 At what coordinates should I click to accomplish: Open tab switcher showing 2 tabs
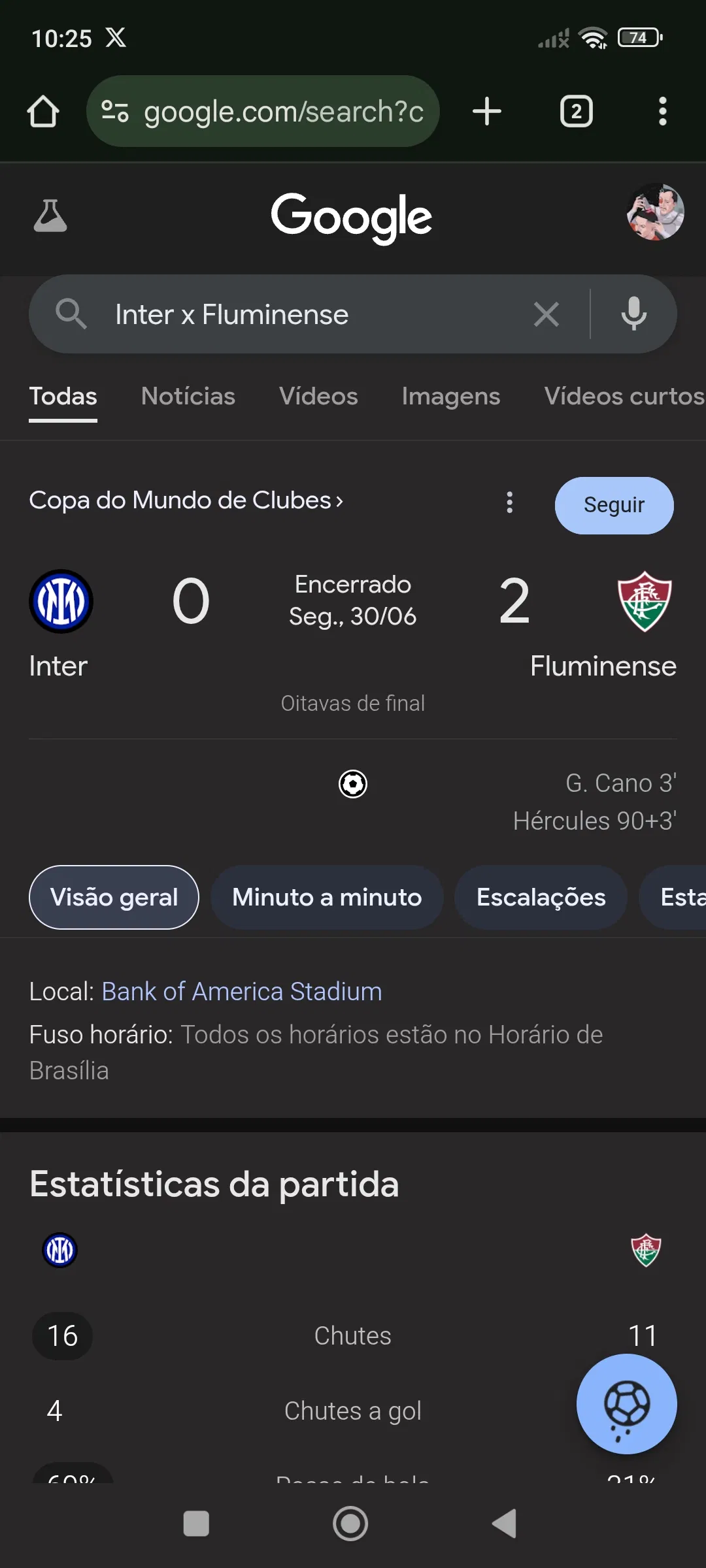coord(576,111)
